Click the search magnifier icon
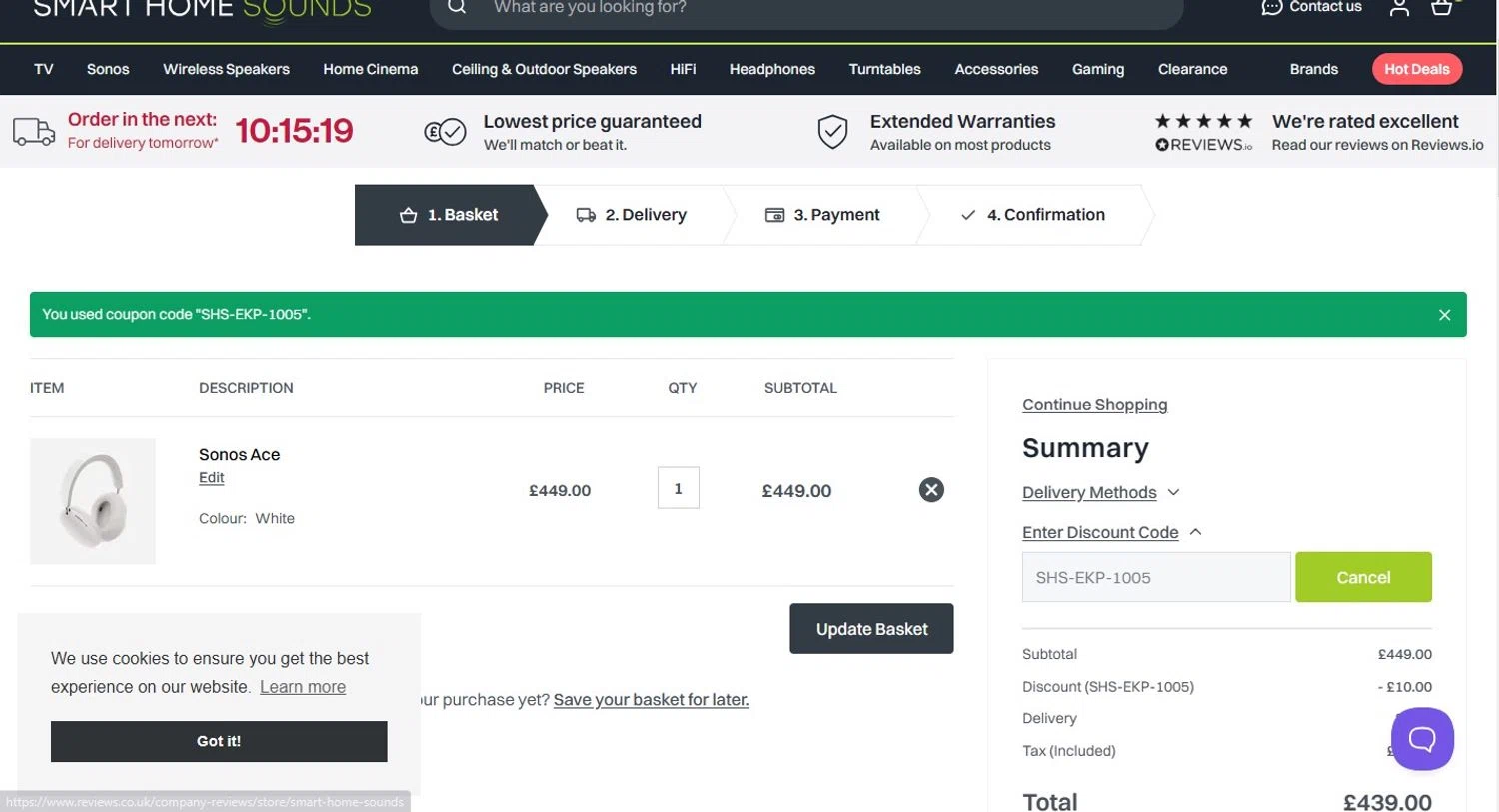The width and height of the screenshot is (1499, 812). pos(457,7)
